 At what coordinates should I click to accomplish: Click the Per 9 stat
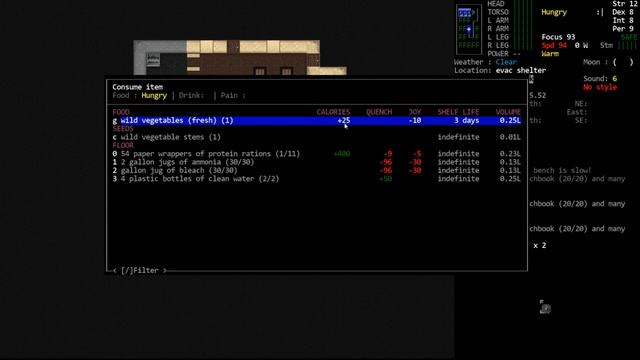pos(622,29)
